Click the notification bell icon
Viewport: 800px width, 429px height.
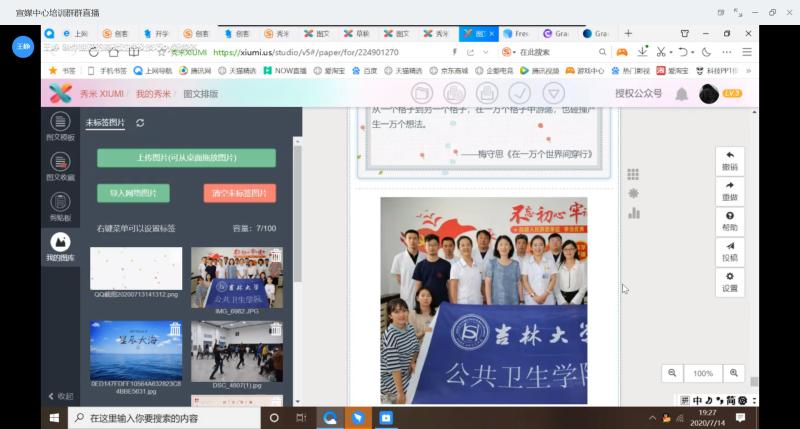[681, 93]
